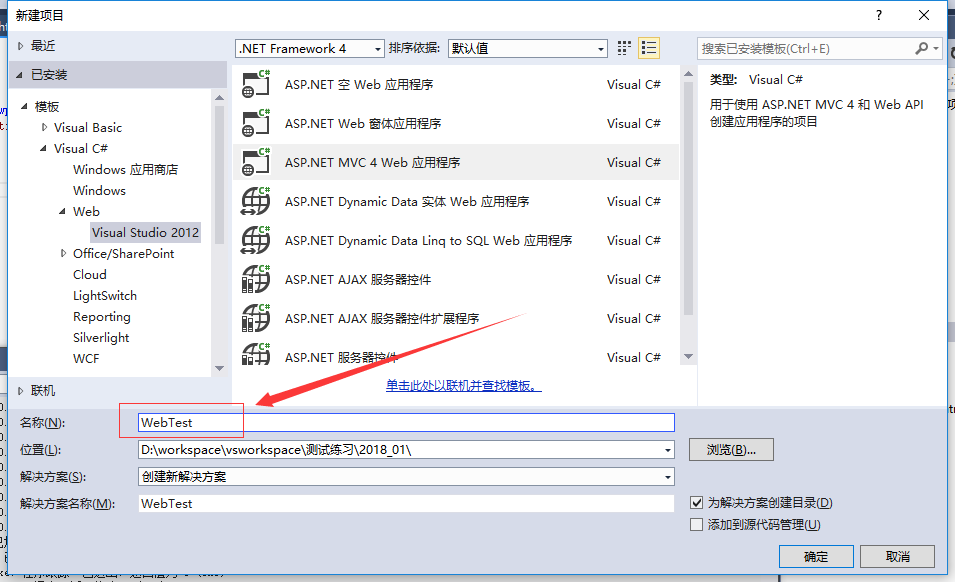This screenshot has width=955, height=582.
Task: Select ASP.NET Dynamic Data 实体 Web 应用程序 text
Action: click(407, 202)
